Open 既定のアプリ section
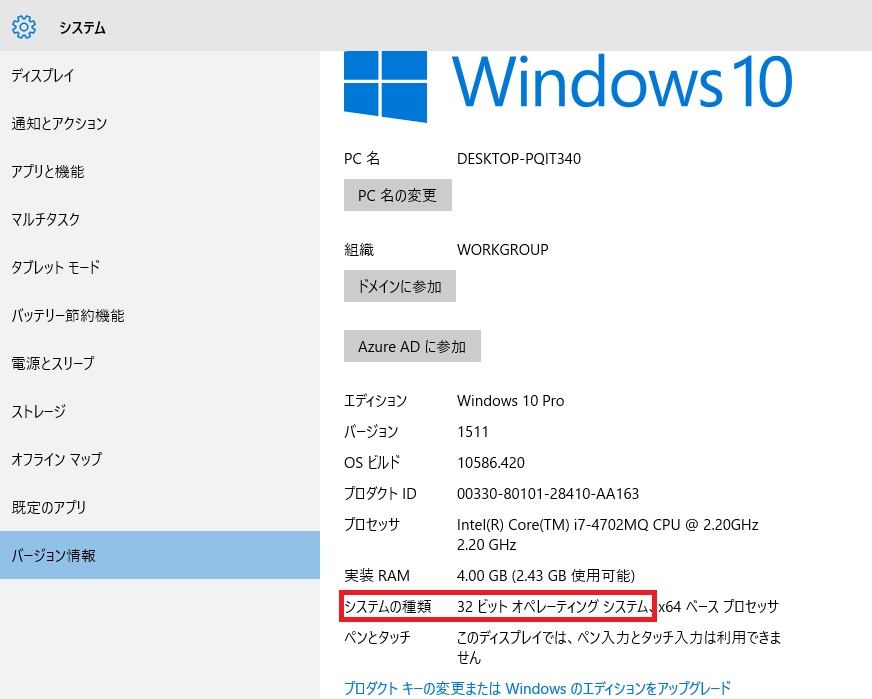This screenshot has width=872, height=699. pos(160,507)
